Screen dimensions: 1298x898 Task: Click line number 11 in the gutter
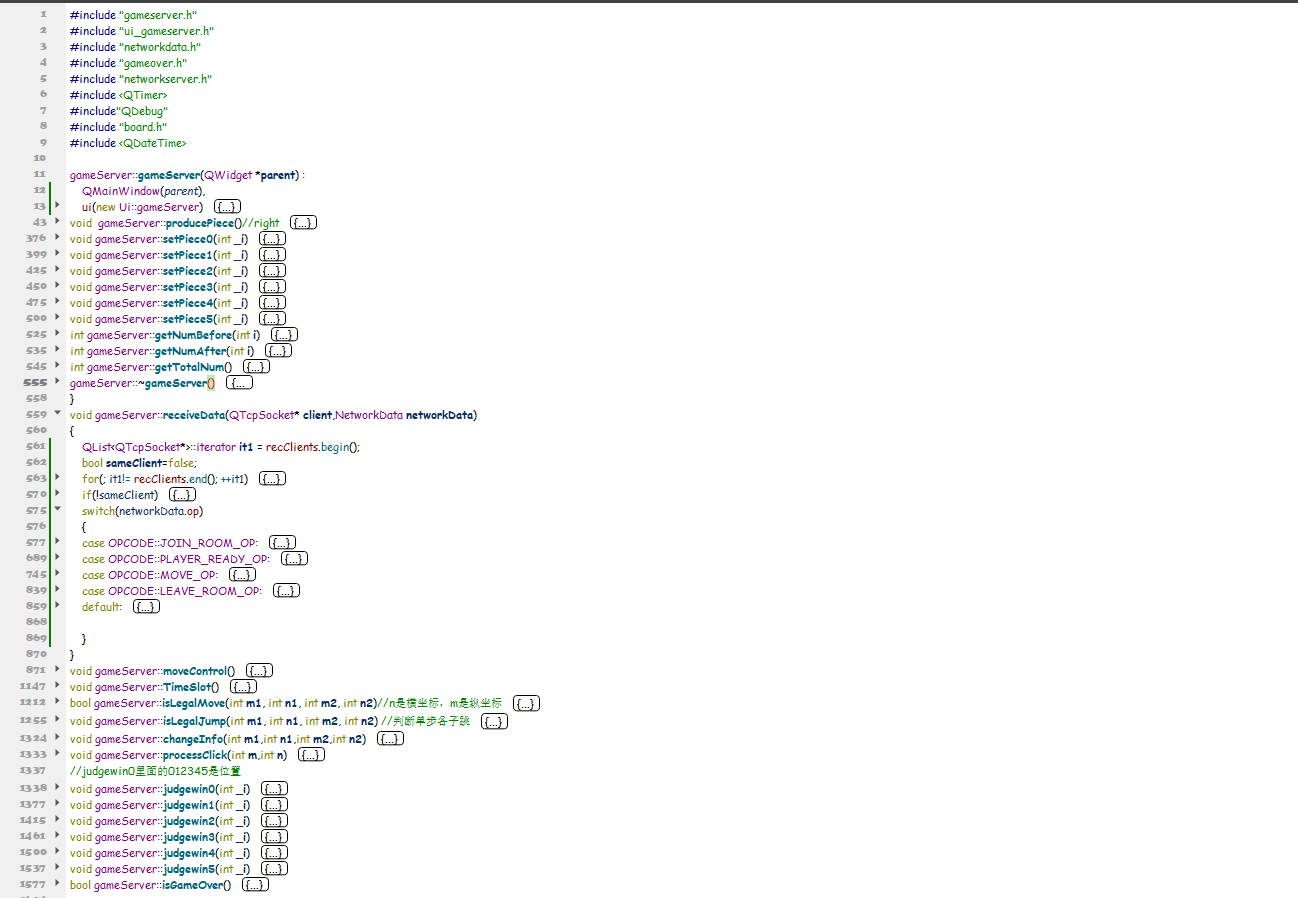click(x=40, y=175)
